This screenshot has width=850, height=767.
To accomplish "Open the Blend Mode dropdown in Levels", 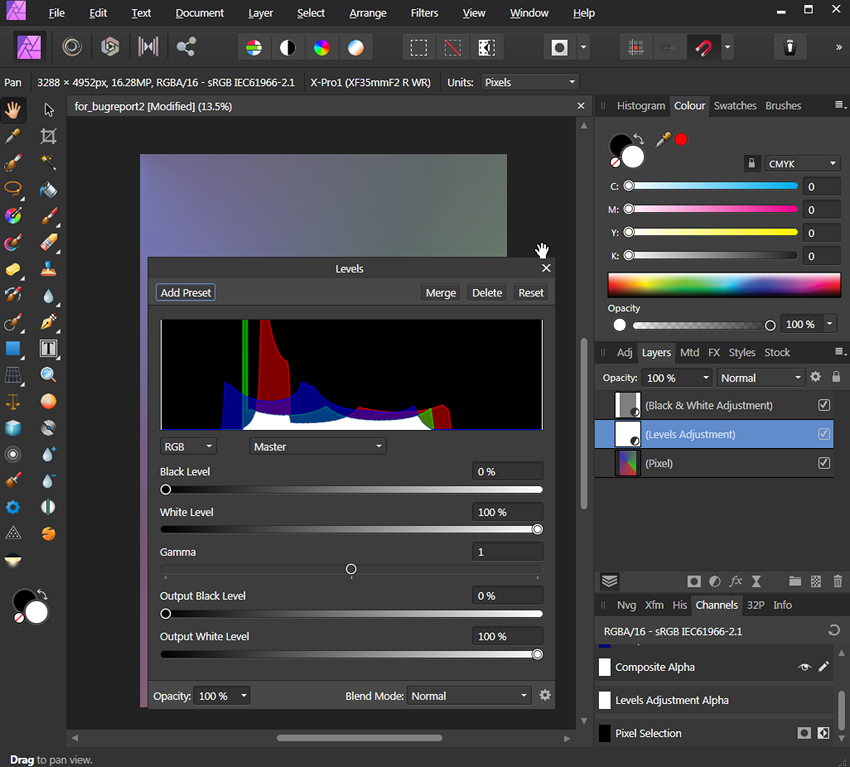I will 469,695.
